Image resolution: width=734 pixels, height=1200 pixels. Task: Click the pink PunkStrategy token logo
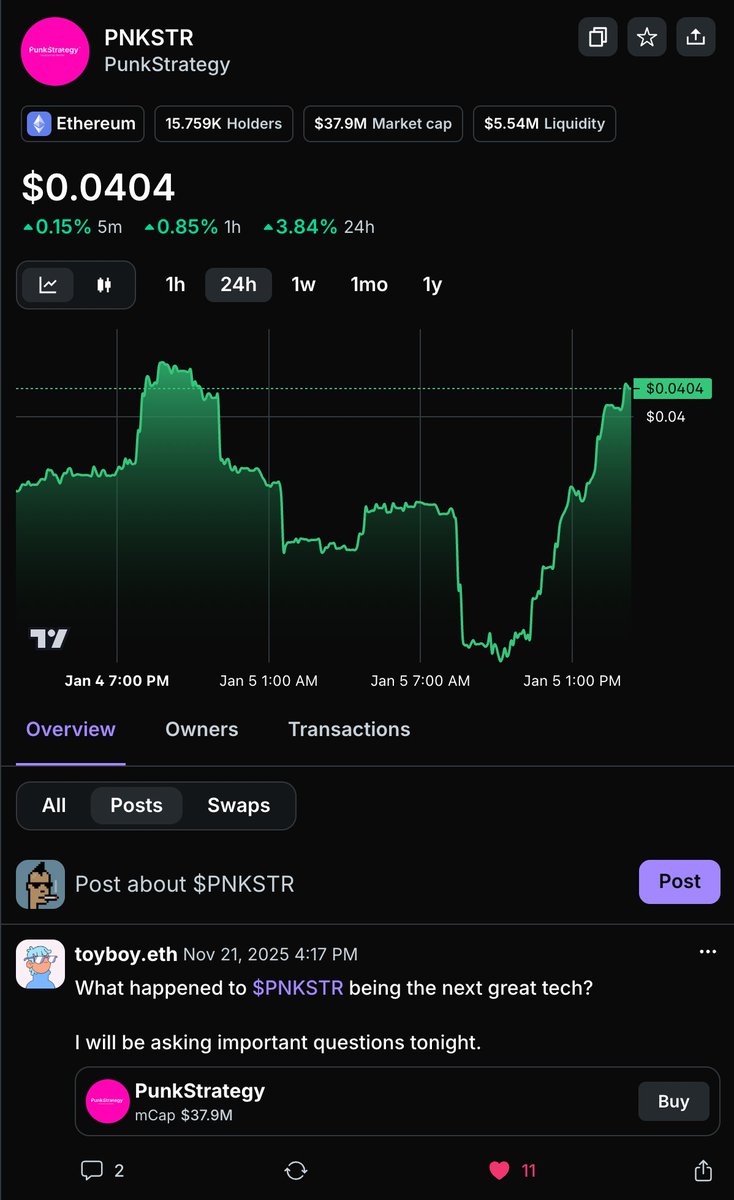56,50
